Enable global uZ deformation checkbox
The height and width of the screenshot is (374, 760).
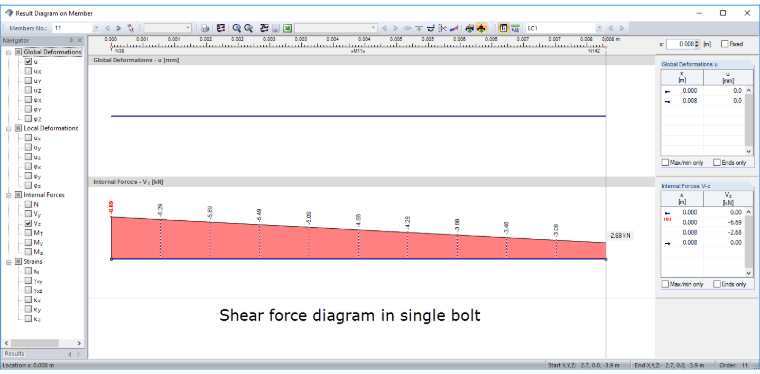point(29,90)
